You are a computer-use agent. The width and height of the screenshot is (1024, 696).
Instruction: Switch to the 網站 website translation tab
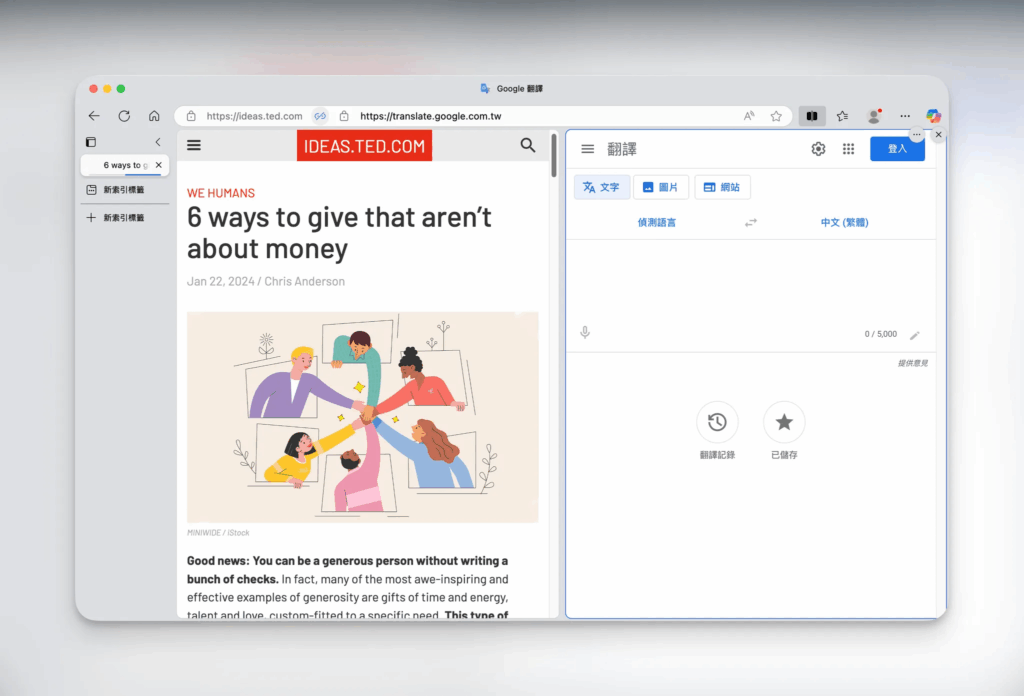(722, 187)
